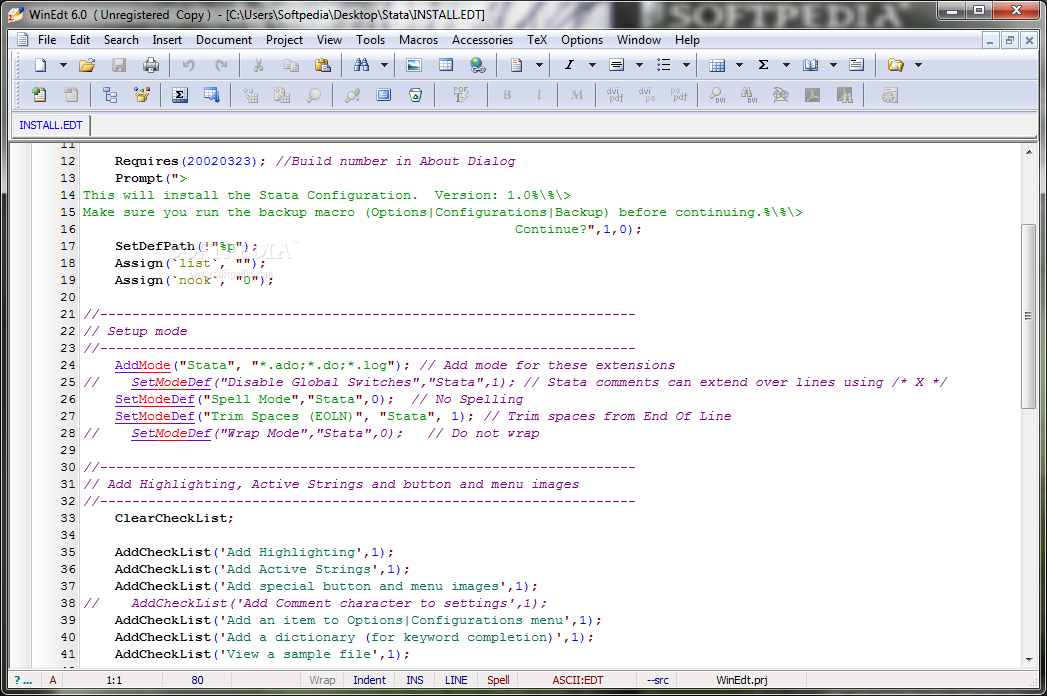The width and height of the screenshot is (1047, 696).
Task: Click the scrollbar down arrow
Action: tap(1028, 660)
